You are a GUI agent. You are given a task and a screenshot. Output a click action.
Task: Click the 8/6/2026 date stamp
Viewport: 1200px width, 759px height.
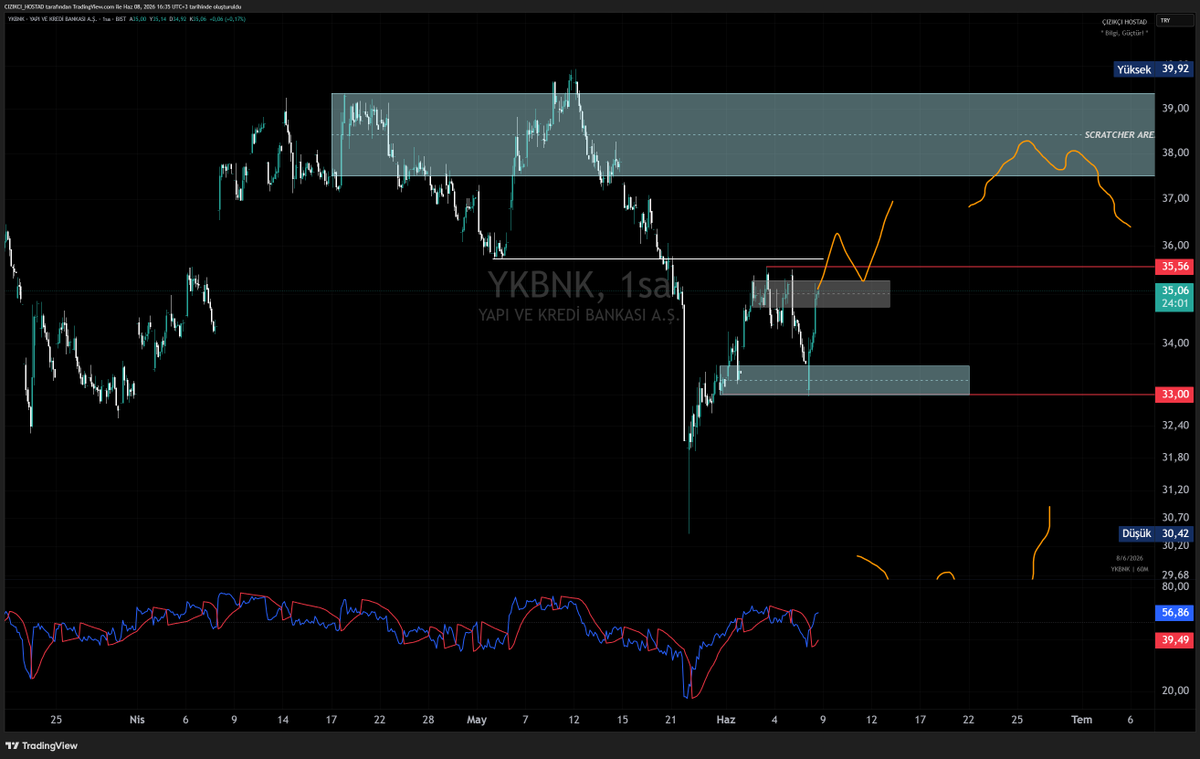(1129, 558)
